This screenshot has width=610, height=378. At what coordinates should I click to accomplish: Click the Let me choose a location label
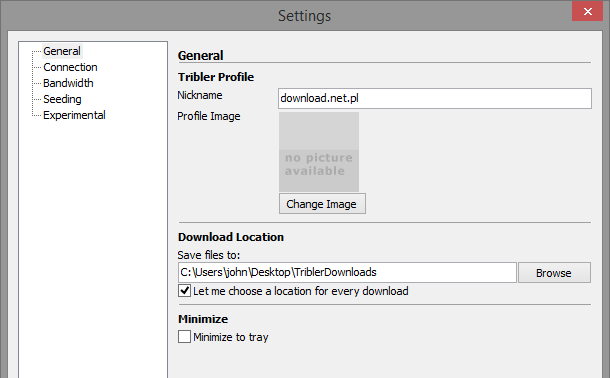301,291
